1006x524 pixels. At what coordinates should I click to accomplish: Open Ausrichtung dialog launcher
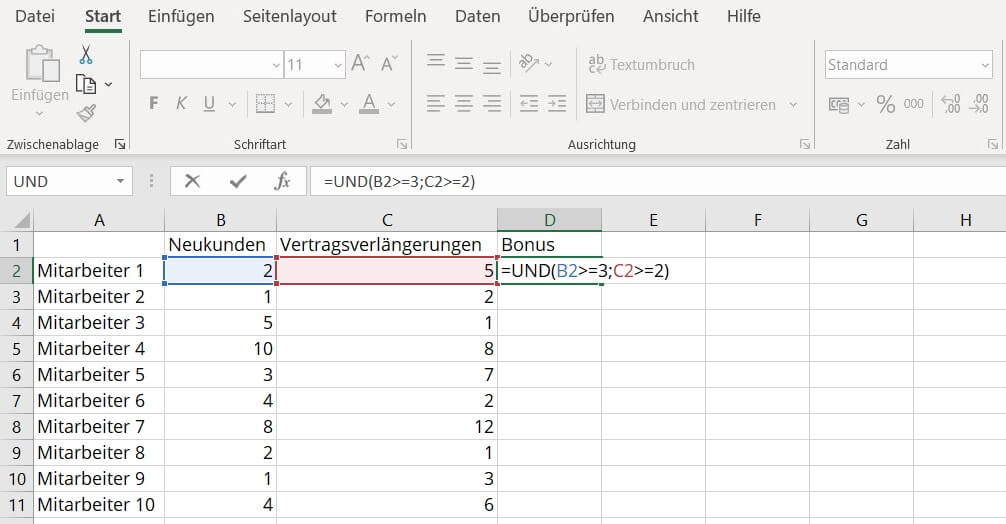tap(805, 144)
